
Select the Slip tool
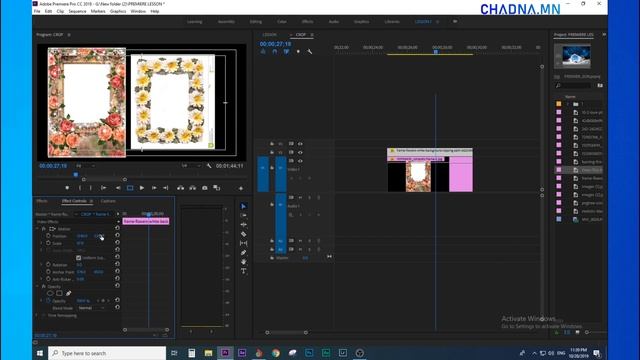244,243
